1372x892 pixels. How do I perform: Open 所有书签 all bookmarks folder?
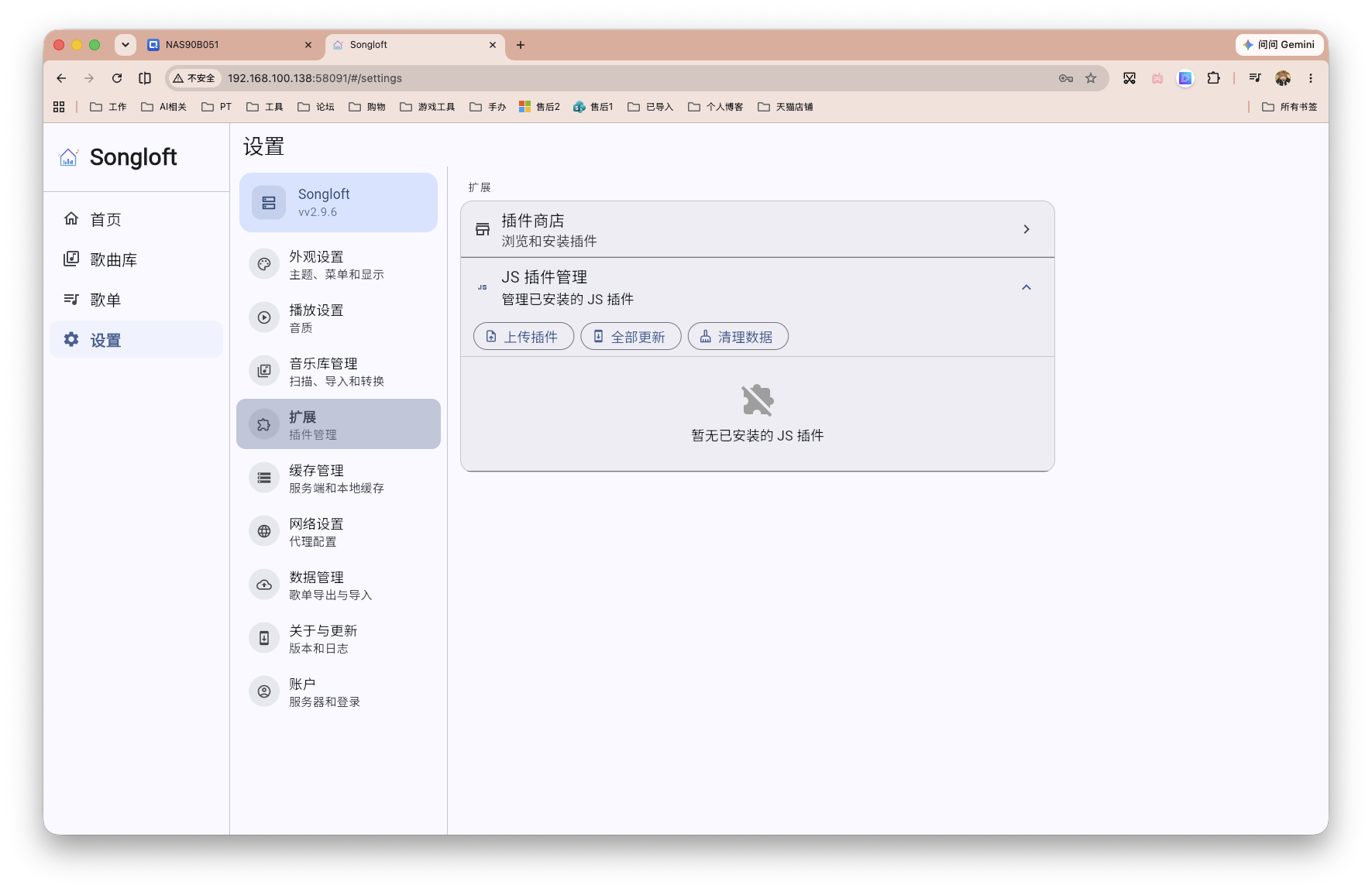coord(1290,107)
